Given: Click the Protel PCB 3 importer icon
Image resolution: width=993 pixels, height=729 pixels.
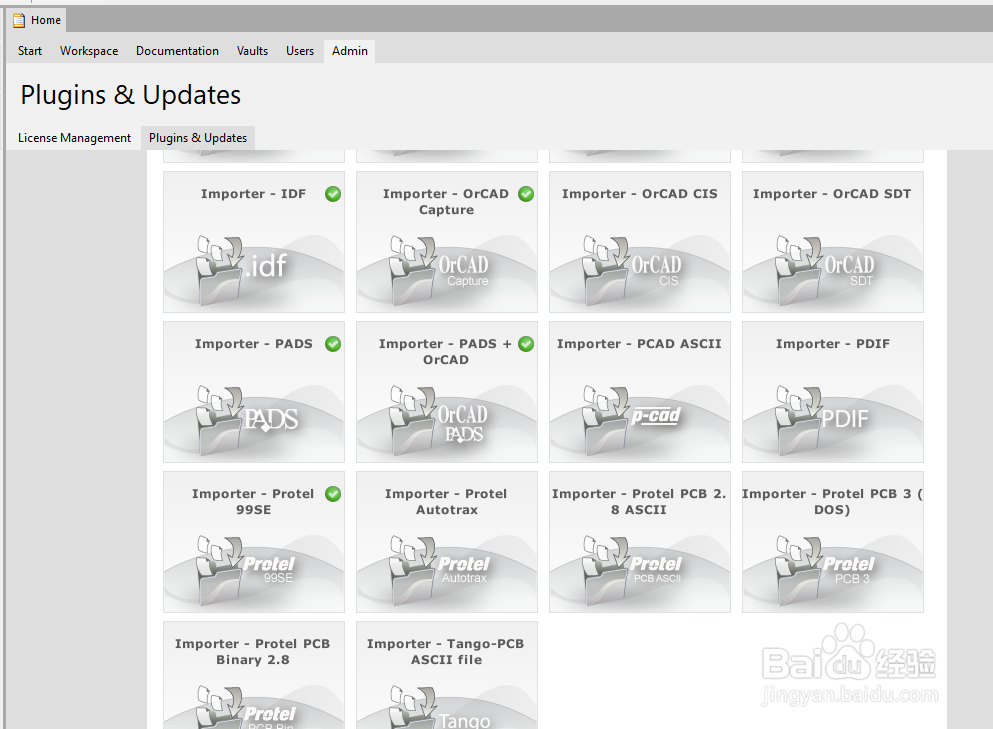Looking at the screenshot, I should pyautogui.click(x=825, y=569).
